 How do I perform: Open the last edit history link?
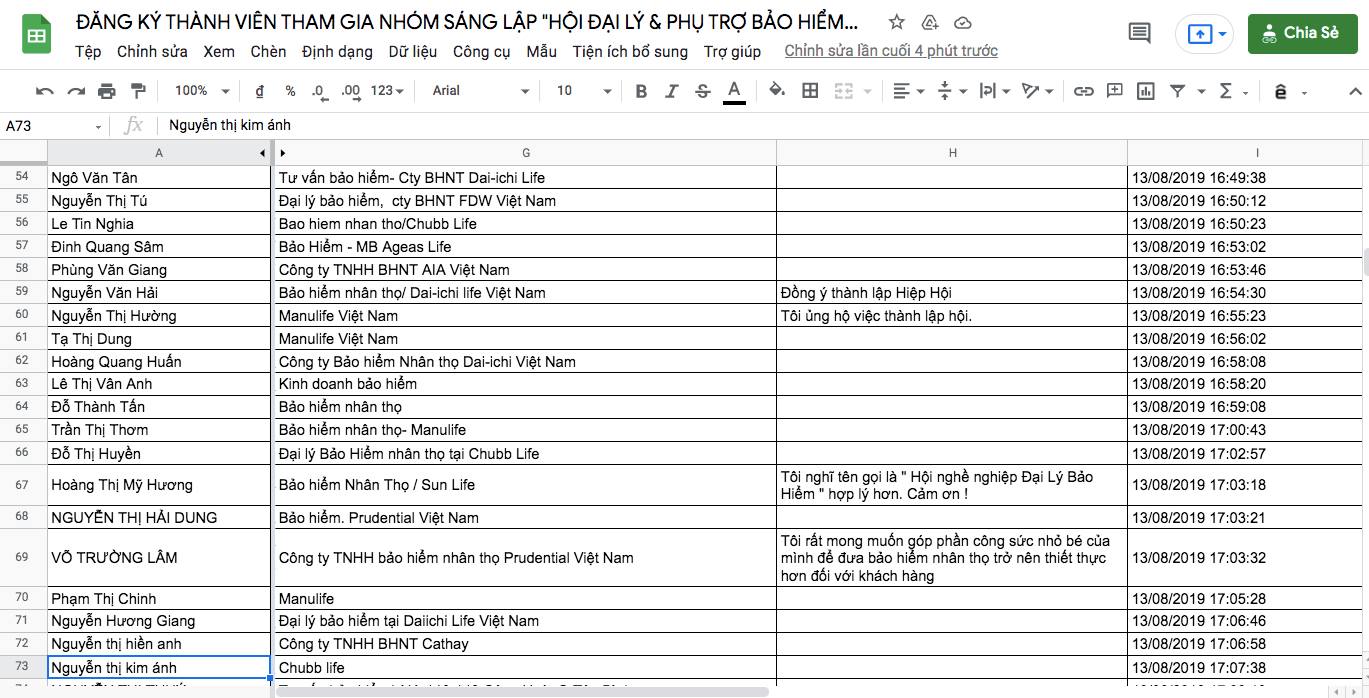click(891, 51)
